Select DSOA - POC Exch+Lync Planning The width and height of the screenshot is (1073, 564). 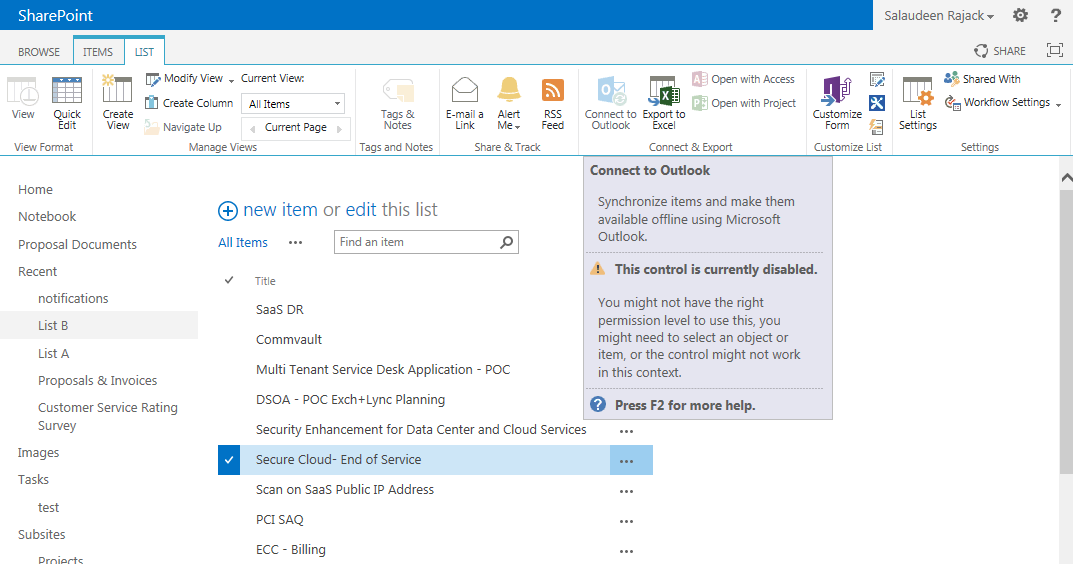(x=350, y=400)
